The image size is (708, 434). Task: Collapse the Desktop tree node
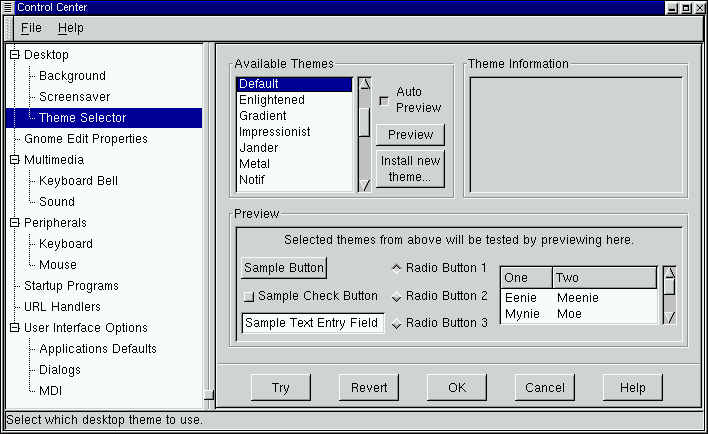[x=14, y=55]
